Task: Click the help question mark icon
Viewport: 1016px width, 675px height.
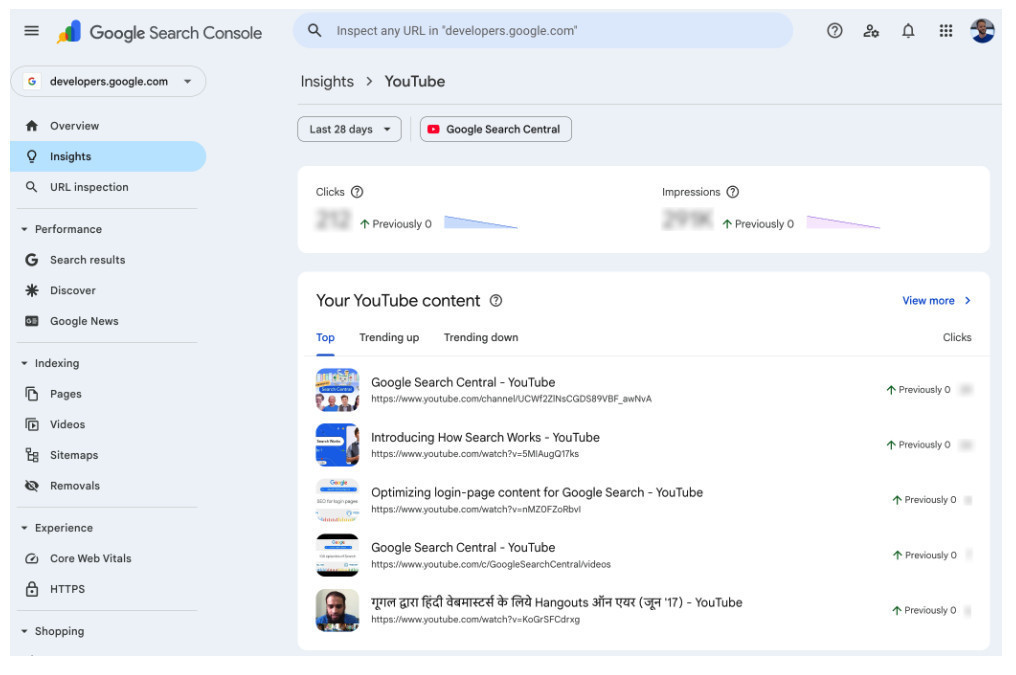Action: pyautogui.click(x=834, y=31)
